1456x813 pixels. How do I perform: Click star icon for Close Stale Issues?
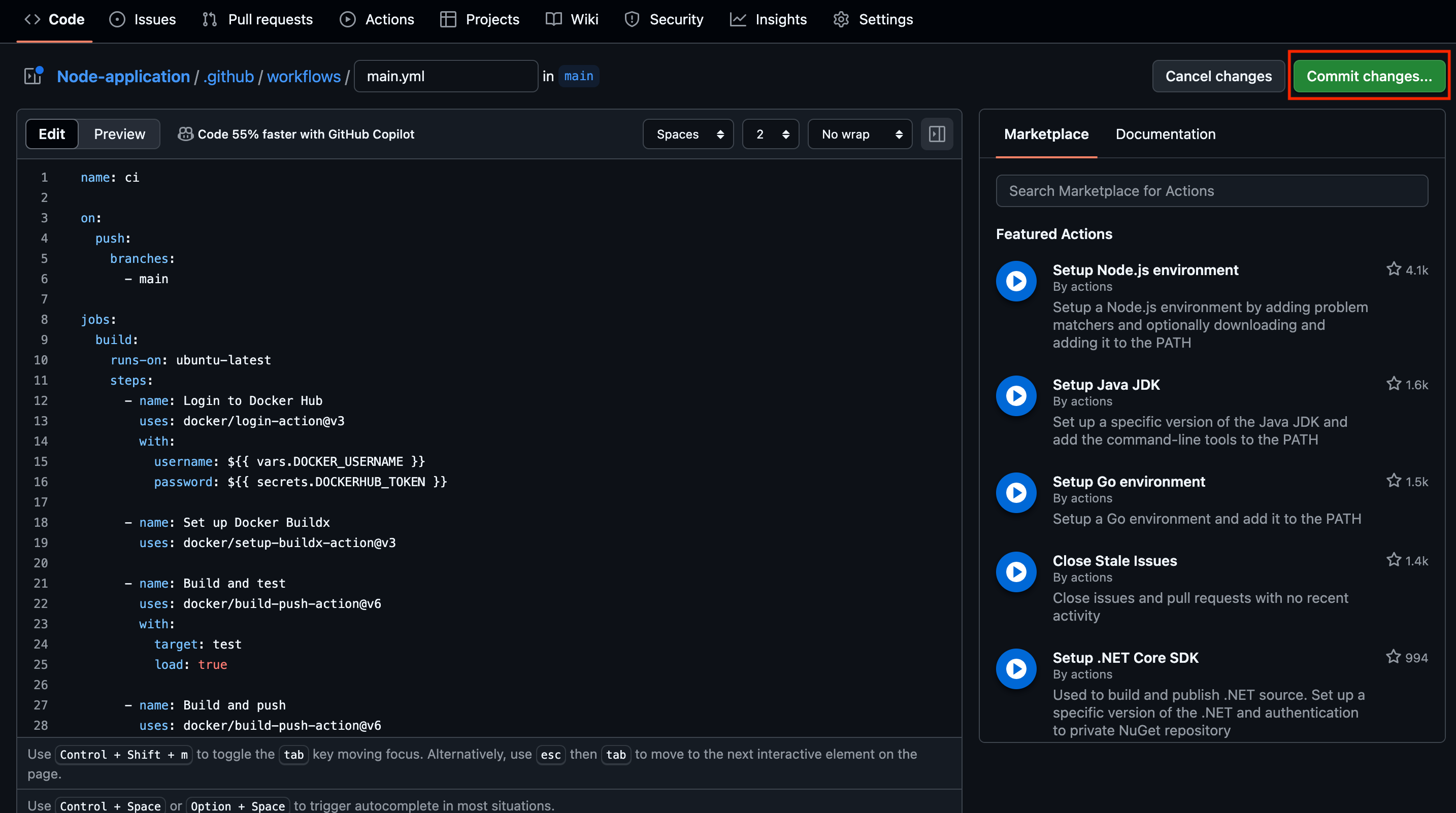tap(1393, 560)
